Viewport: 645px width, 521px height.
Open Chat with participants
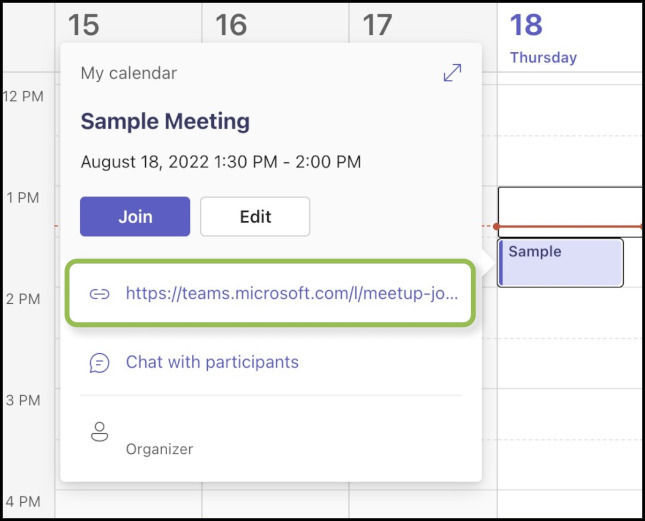coord(212,362)
